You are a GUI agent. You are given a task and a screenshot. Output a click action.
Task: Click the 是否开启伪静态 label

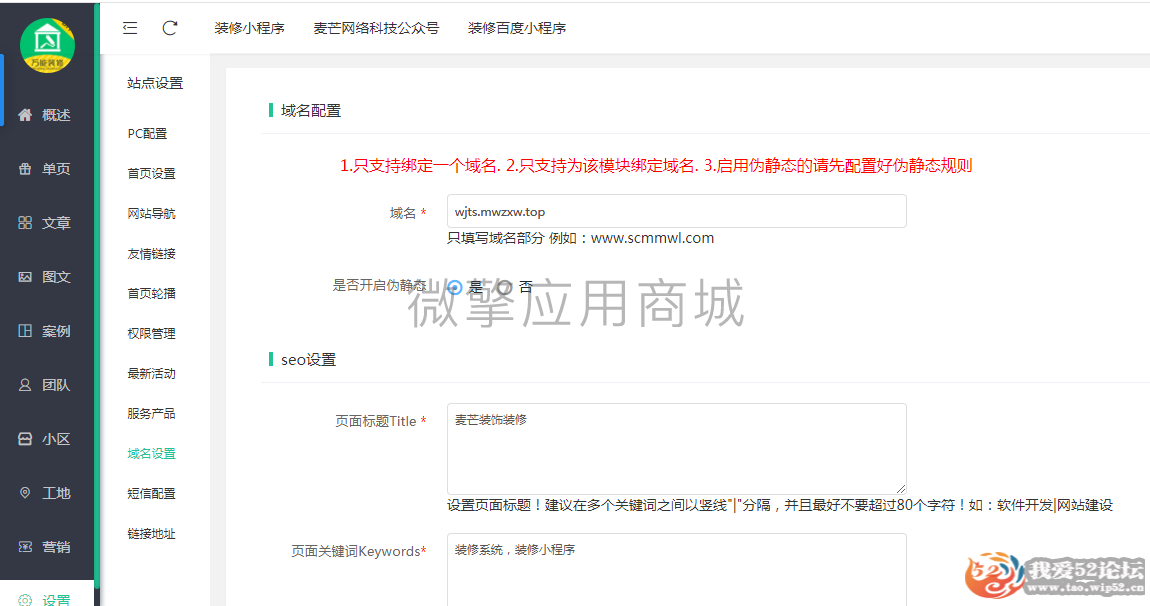(379, 285)
